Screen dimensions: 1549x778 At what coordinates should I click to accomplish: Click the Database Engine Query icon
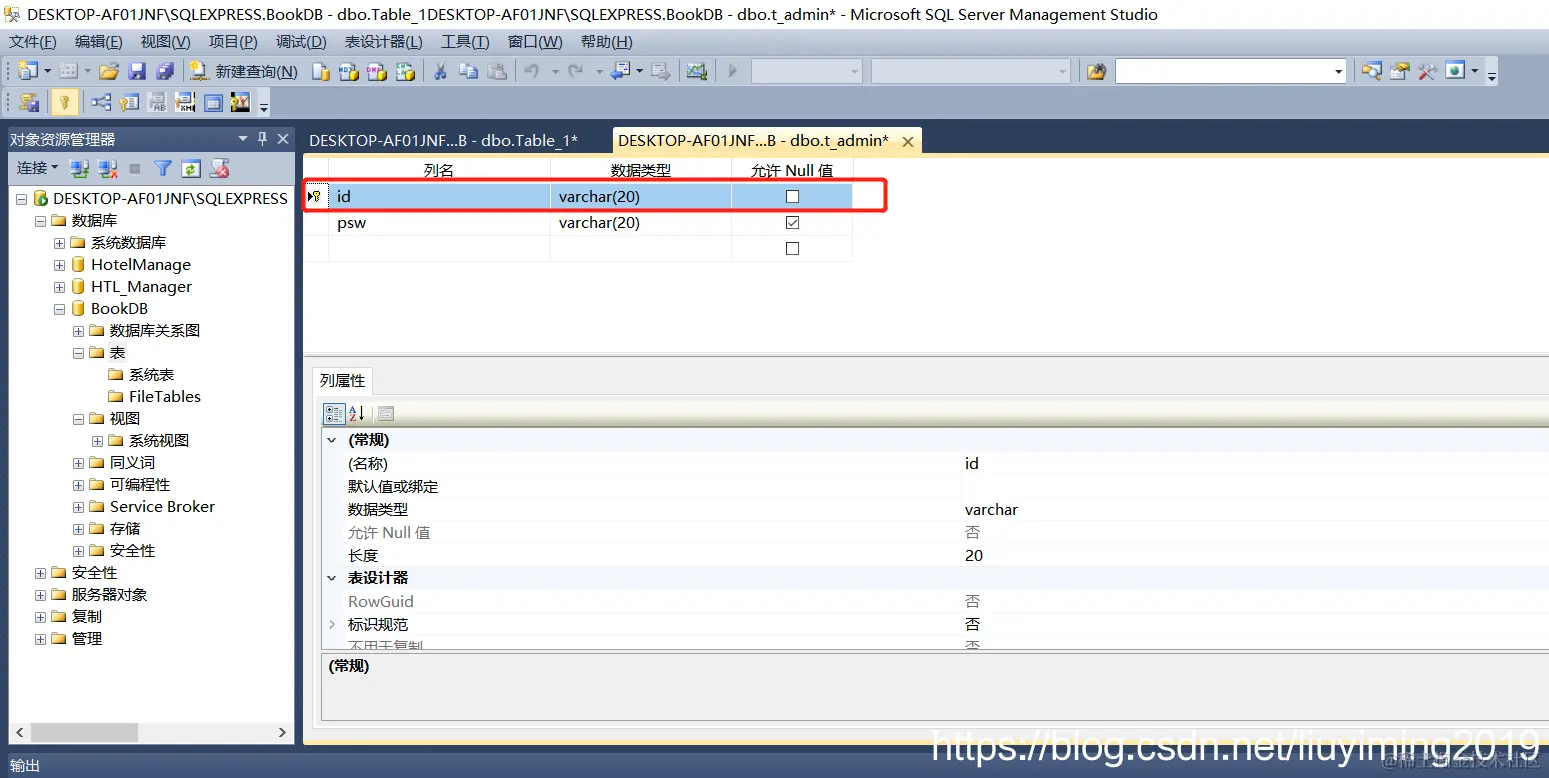321,71
